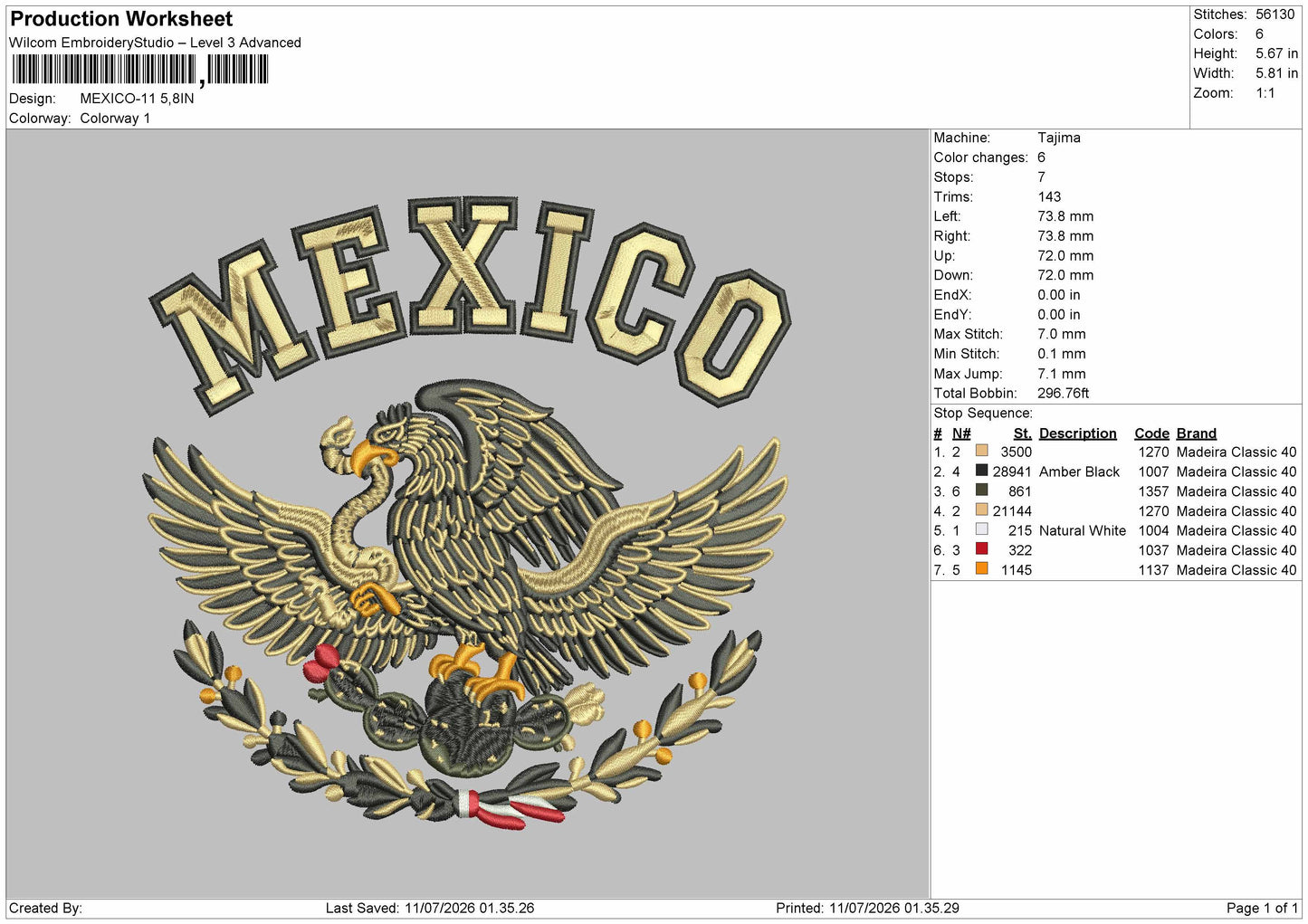Click the Color changes value

1041,157
